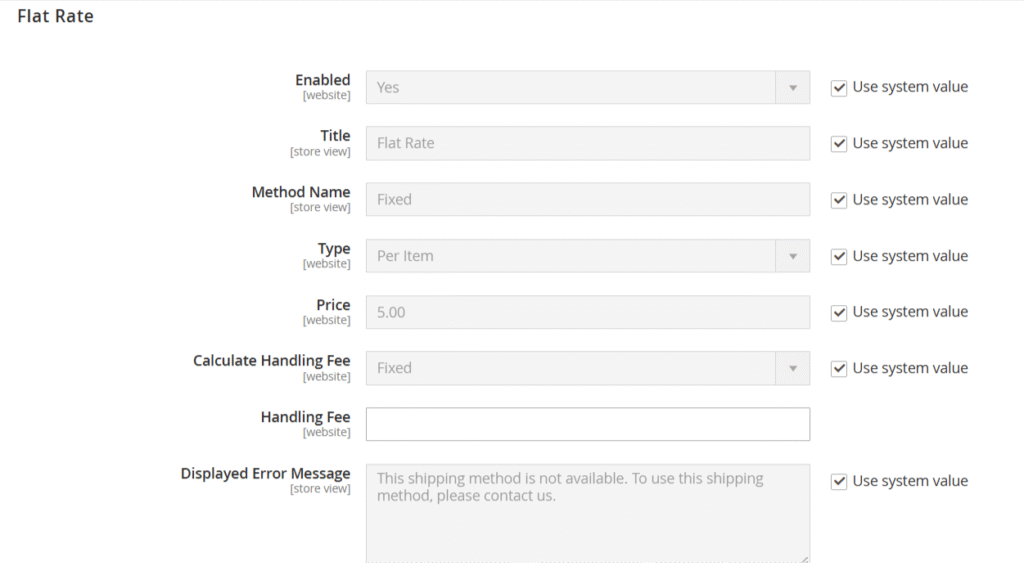This screenshot has height=575, width=1024.
Task: Uncheck Use system value for Price
Action: tap(839, 313)
